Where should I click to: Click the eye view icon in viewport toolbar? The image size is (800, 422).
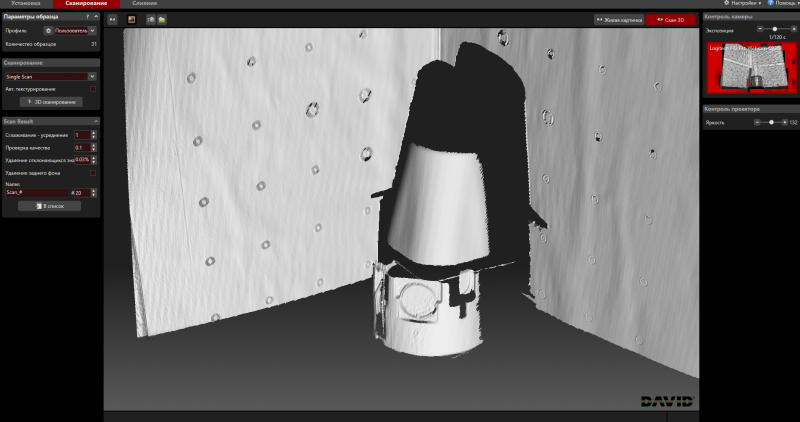pos(112,19)
